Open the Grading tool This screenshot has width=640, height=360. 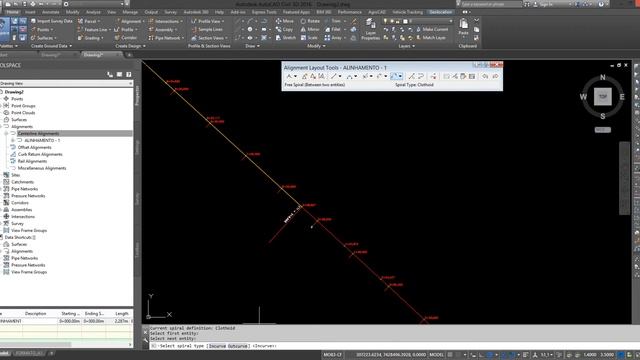pyautogui.click(x=91, y=38)
